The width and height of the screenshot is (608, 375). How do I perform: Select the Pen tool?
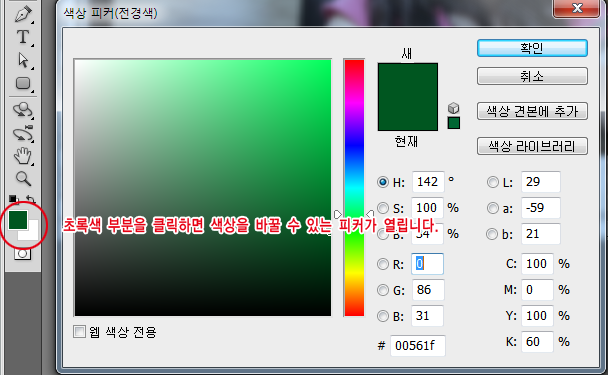click(x=23, y=14)
